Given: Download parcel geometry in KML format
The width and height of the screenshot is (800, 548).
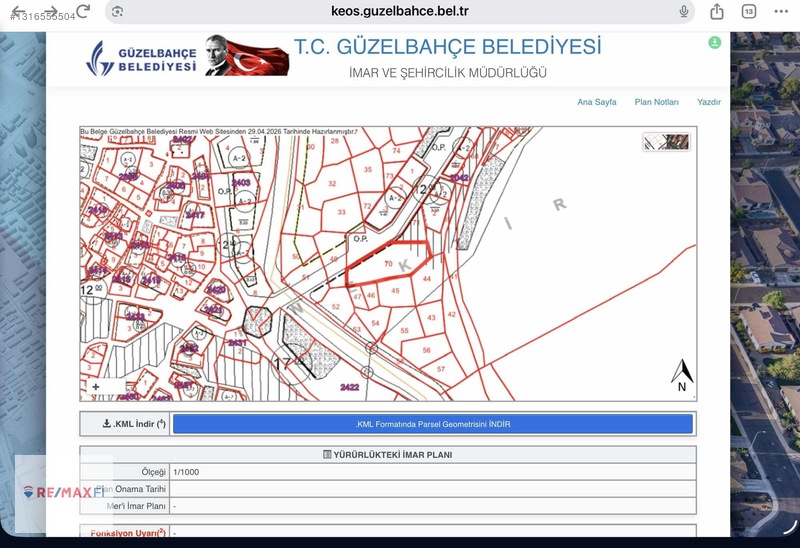Looking at the screenshot, I should [x=433, y=424].
